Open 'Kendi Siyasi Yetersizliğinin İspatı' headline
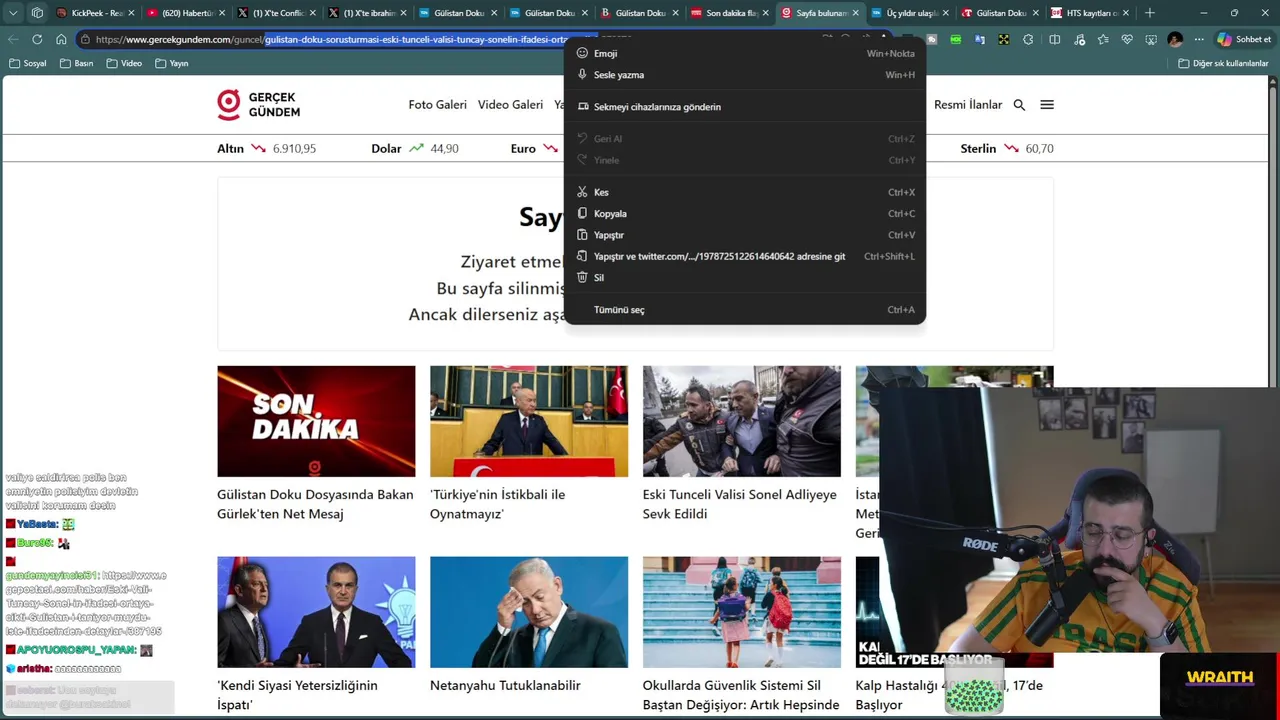The width and height of the screenshot is (1280, 720). coord(297,695)
